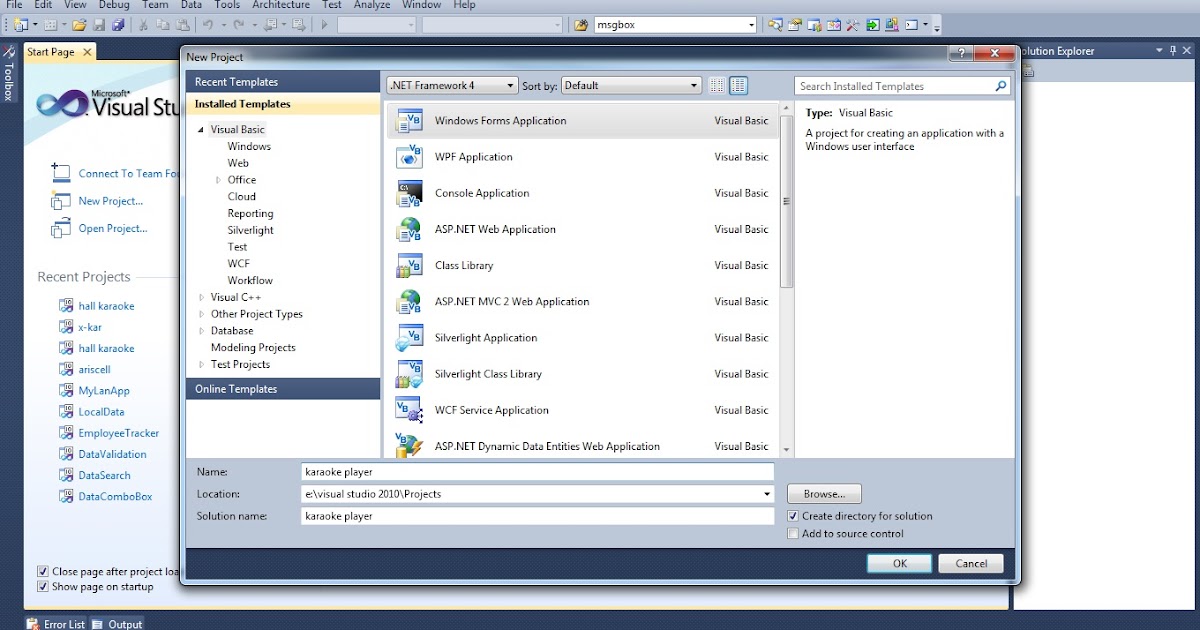
Task: Switch template list to medium icons view
Action: (x=738, y=86)
